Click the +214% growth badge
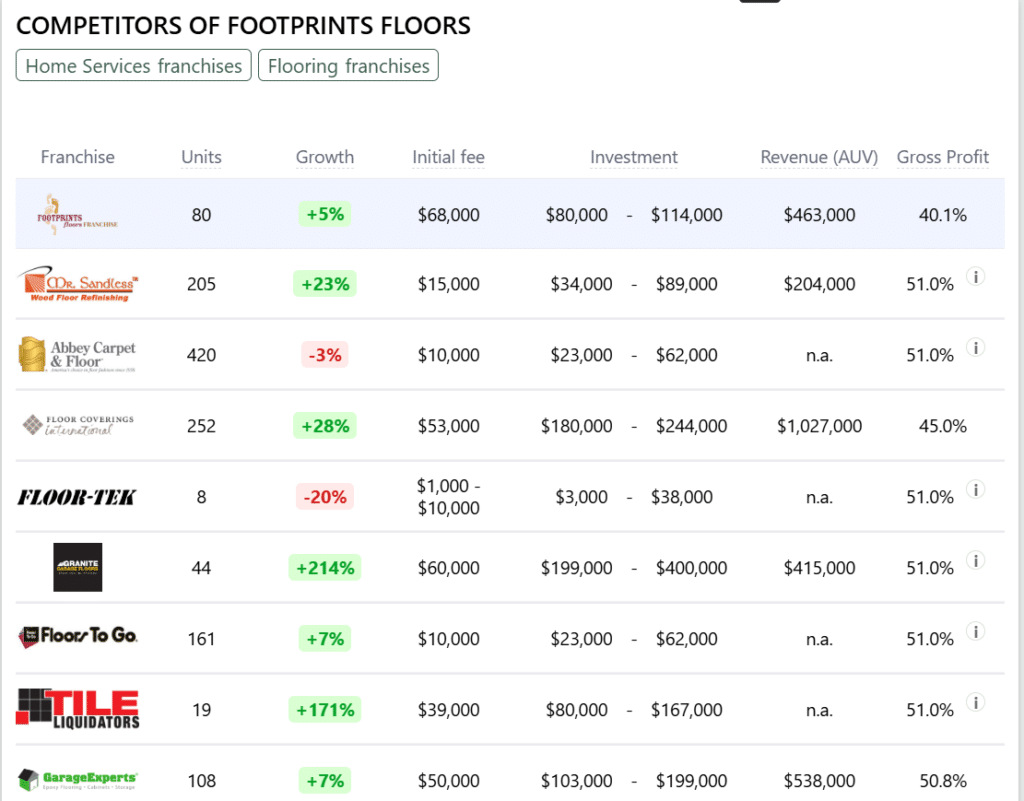This screenshot has width=1024, height=801. pyautogui.click(x=325, y=568)
